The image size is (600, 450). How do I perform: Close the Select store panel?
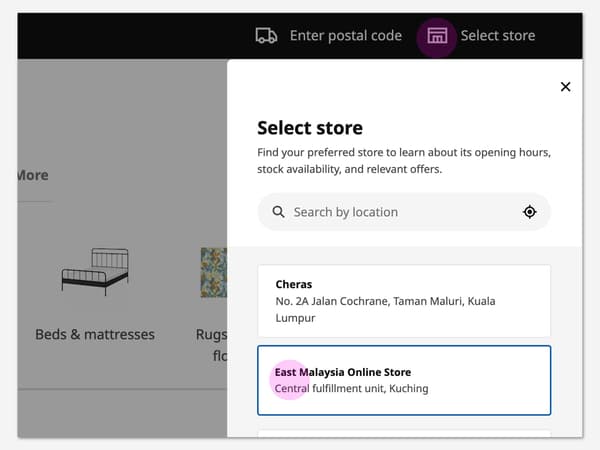click(x=565, y=86)
